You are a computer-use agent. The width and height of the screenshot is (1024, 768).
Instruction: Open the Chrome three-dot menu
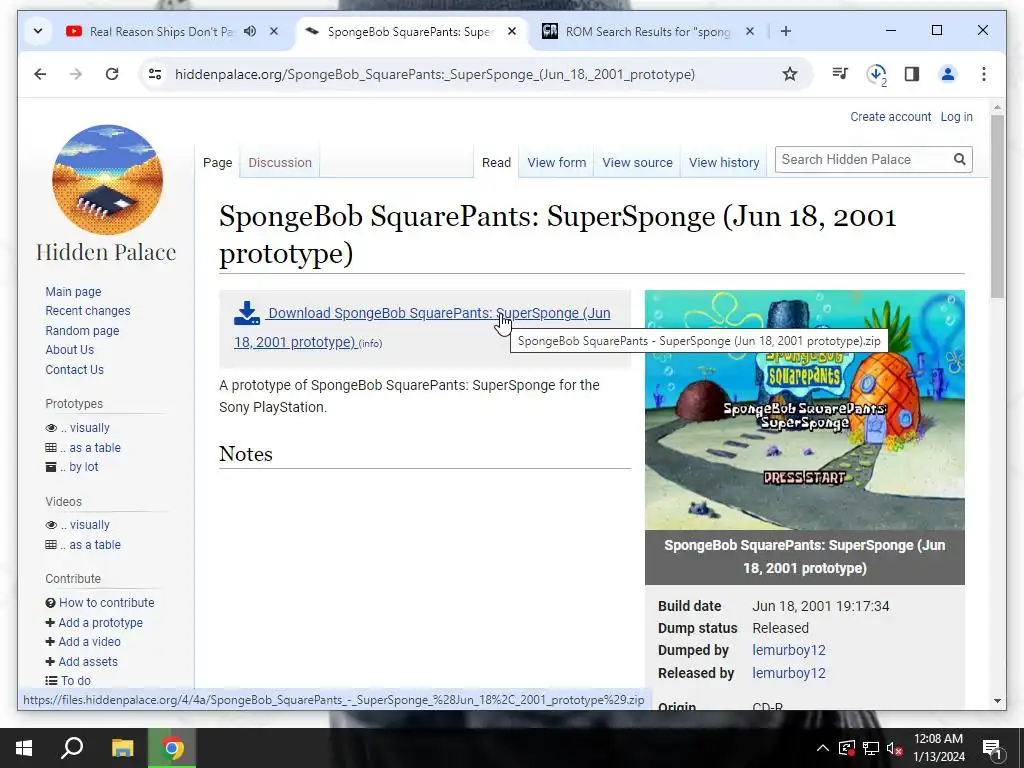tap(984, 74)
